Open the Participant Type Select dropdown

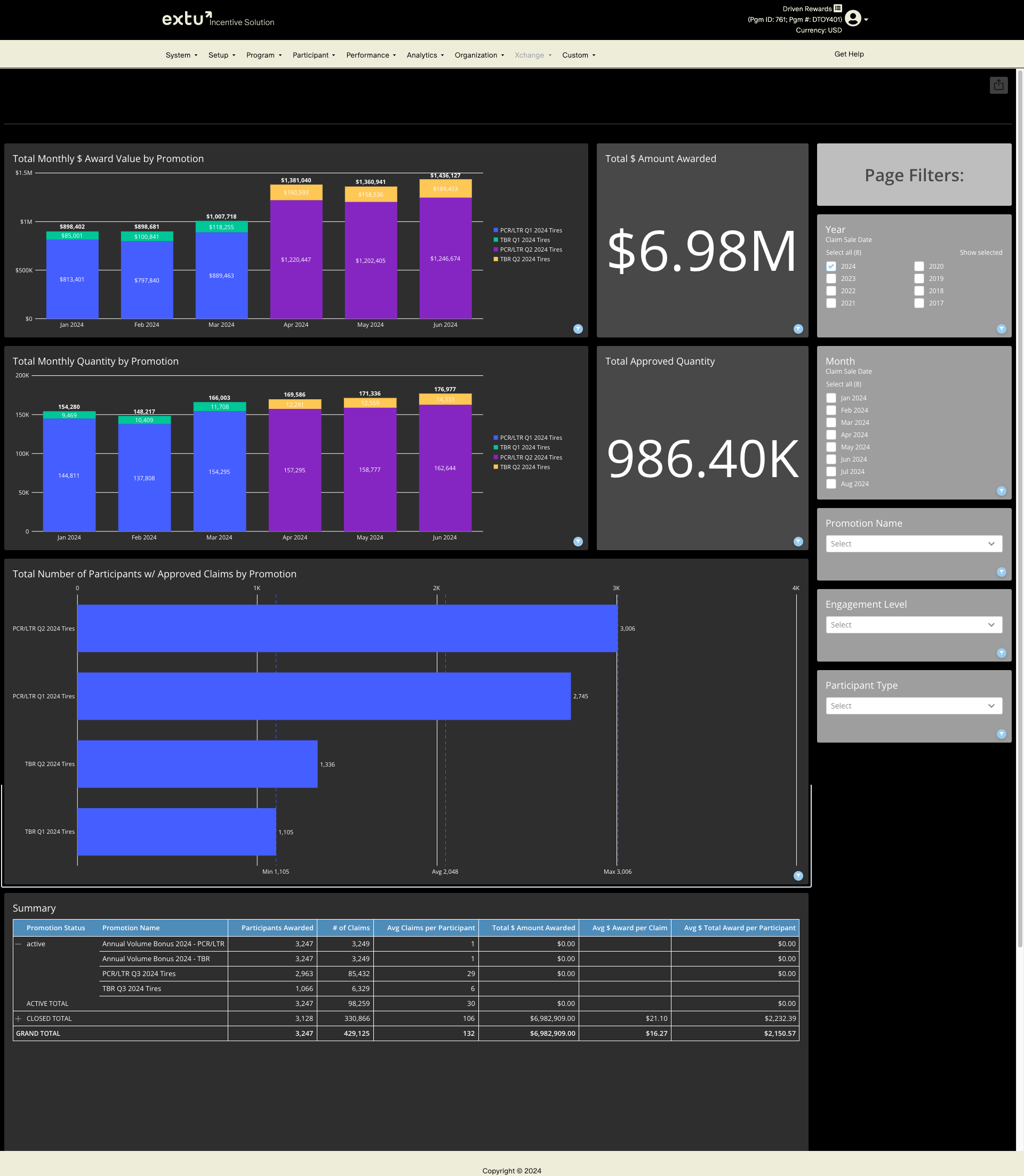tap(913, 706)
